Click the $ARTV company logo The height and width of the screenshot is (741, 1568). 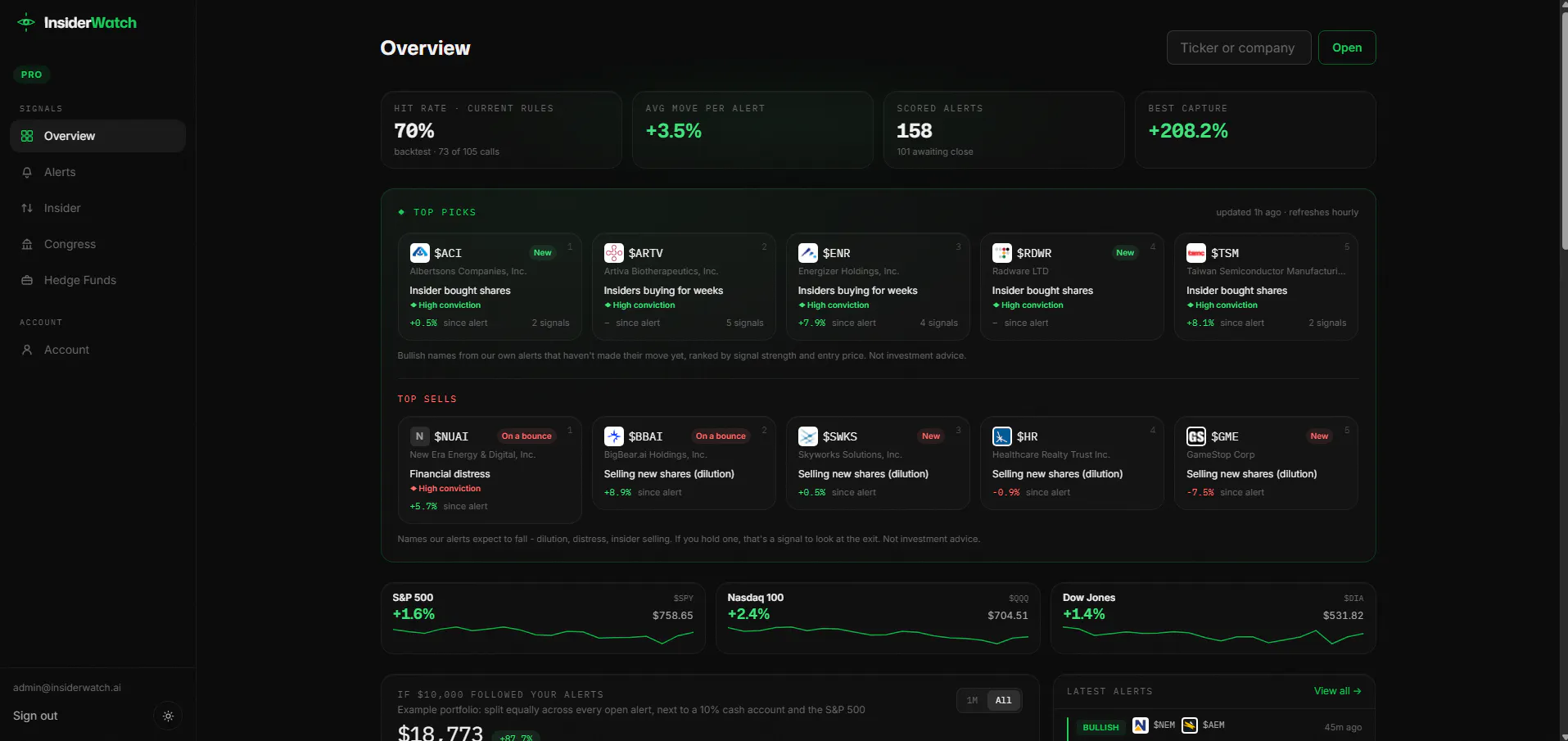(614, 253)
